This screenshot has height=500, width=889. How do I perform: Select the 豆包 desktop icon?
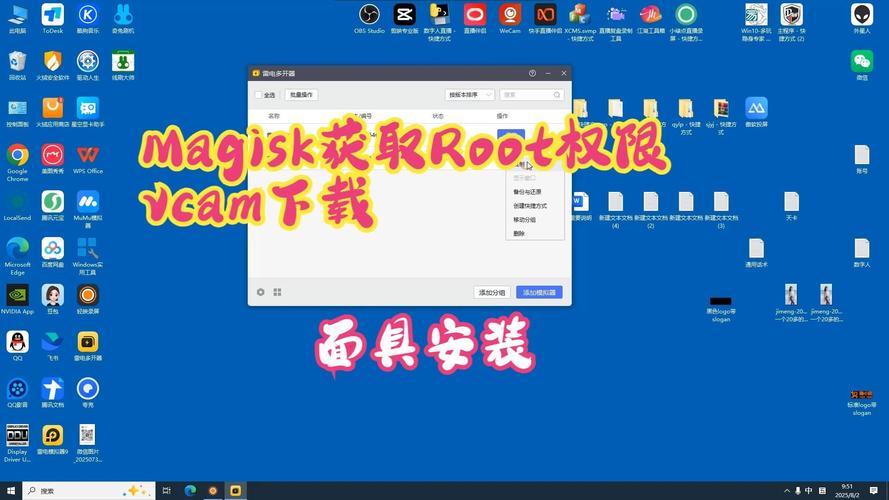coord(53,299)
